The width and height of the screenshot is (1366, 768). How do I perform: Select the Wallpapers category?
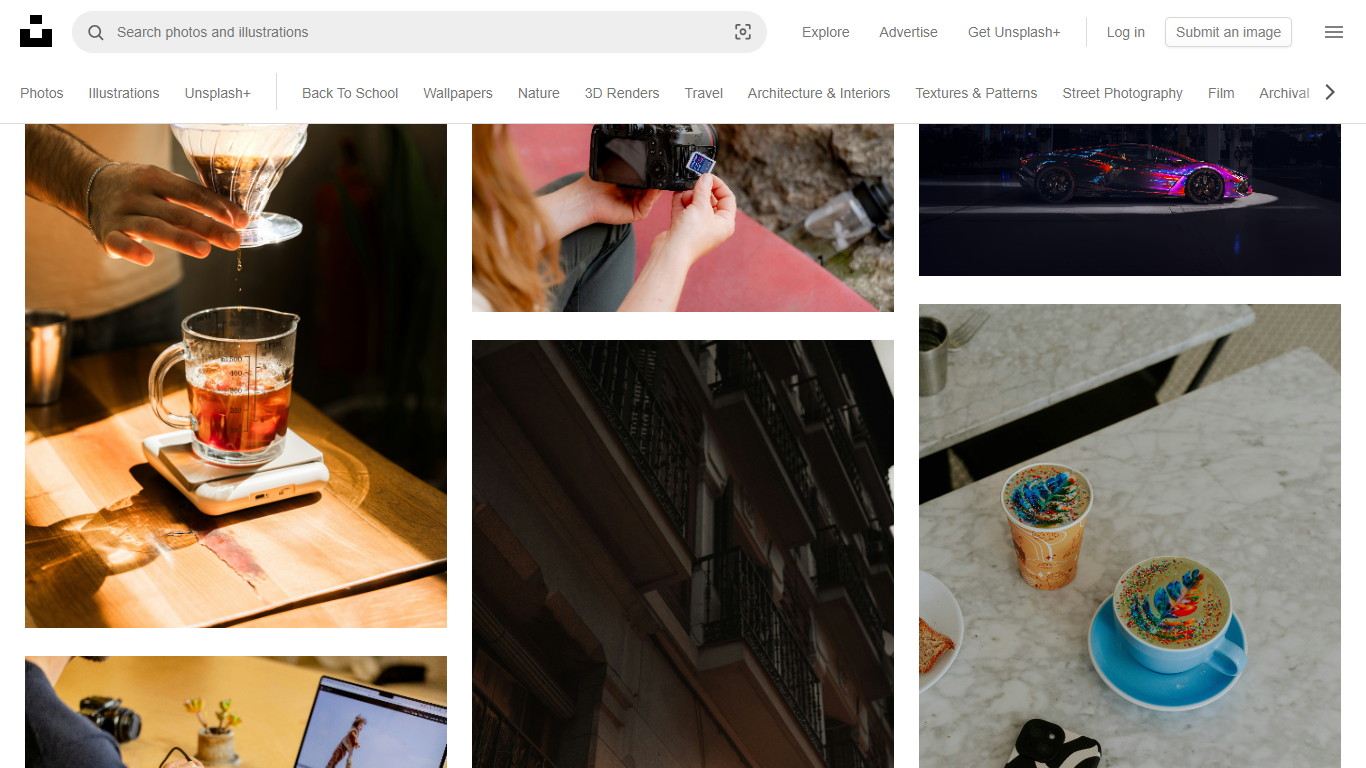pyautogui.click(x=458, y=93)
